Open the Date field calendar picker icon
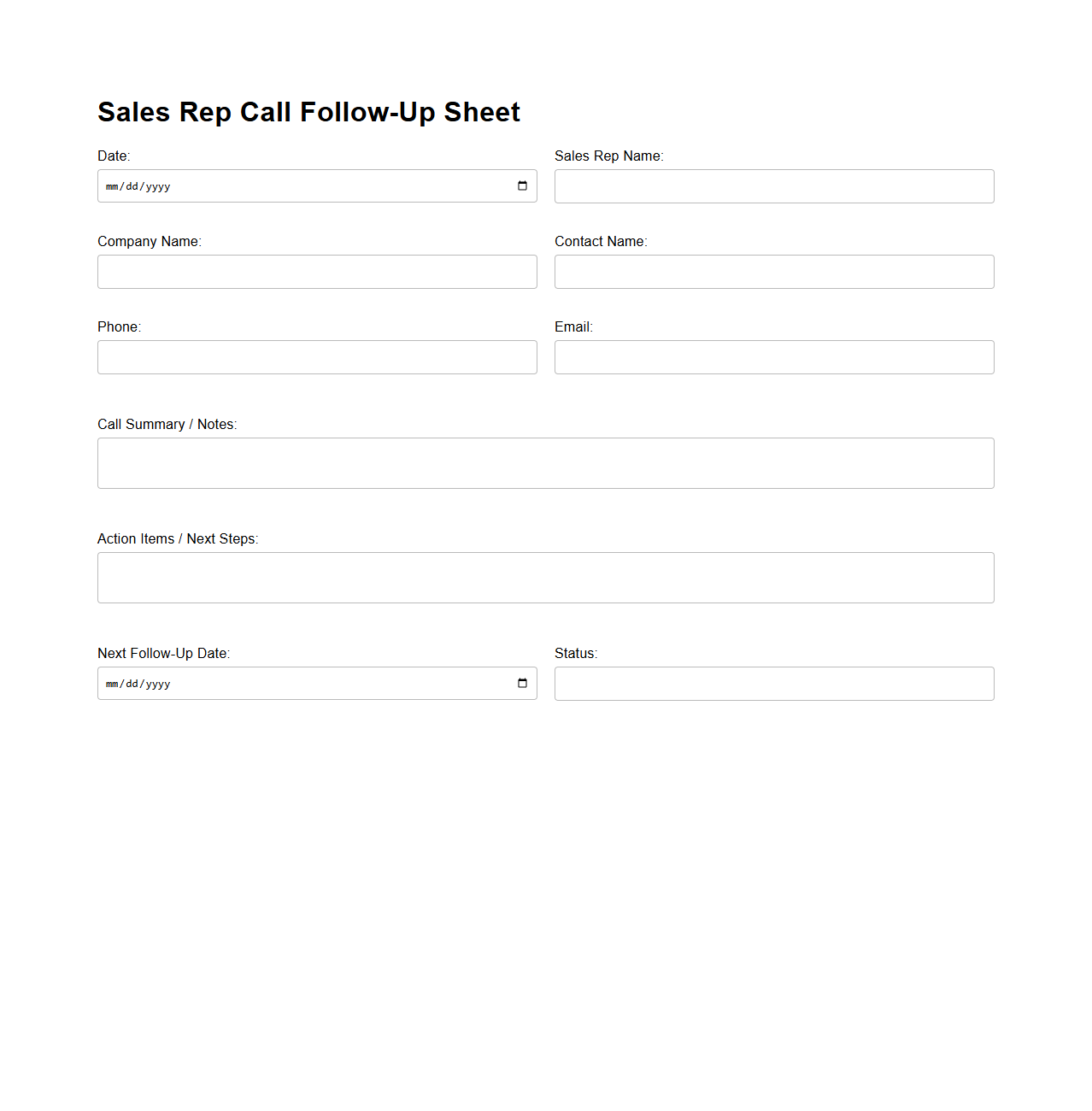 522,186
